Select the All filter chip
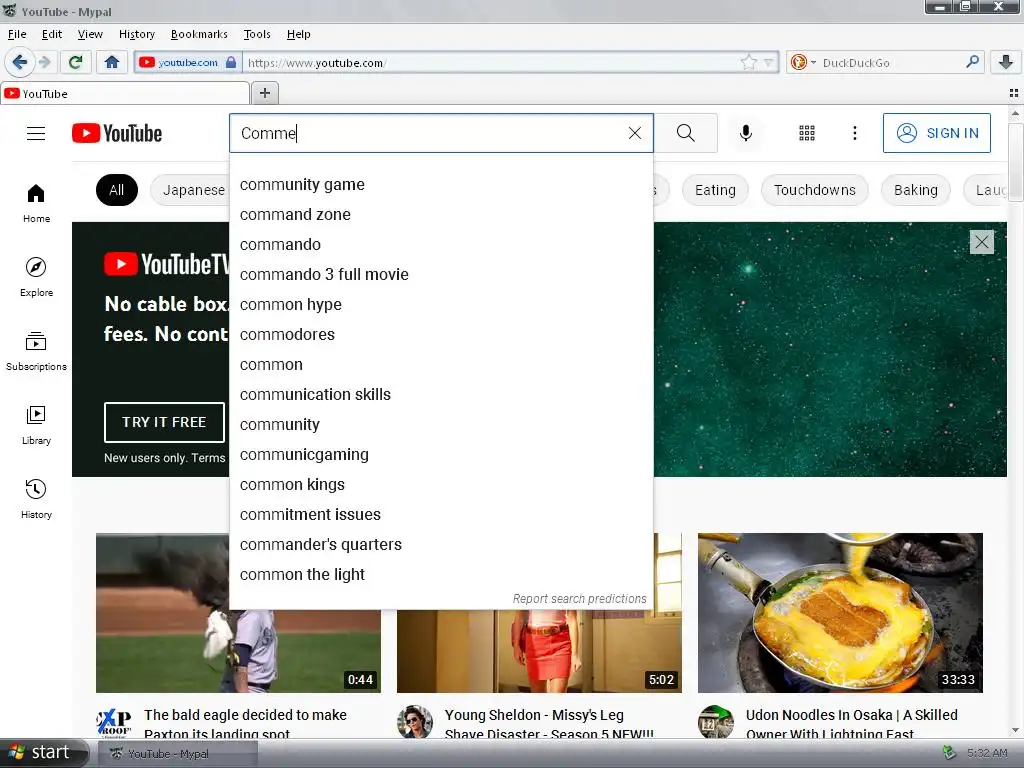This screenshot has height=768, width=1024. 117,190
